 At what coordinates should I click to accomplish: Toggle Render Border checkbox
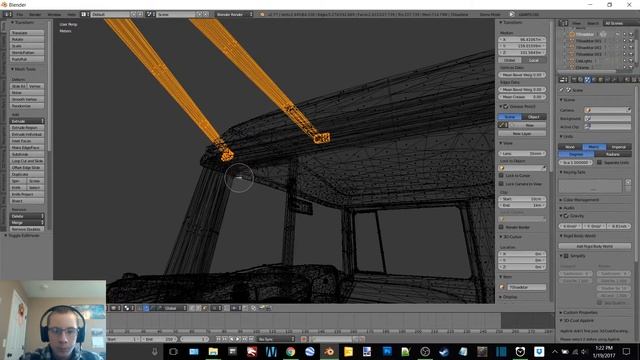[x=501, y=227]
